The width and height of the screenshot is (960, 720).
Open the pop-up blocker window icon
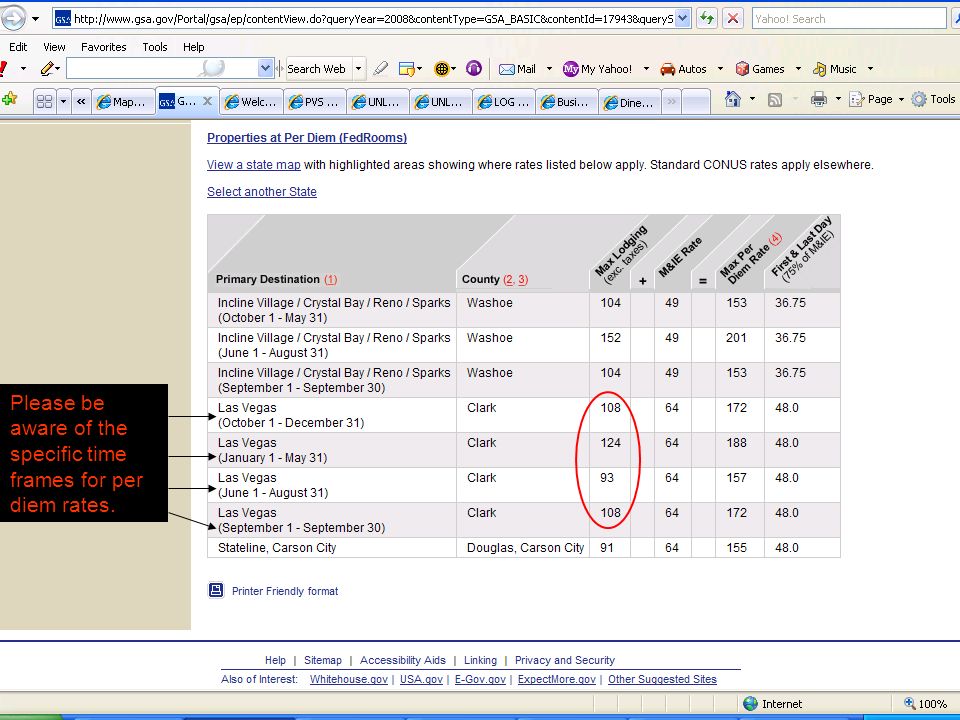click(407, 69)
